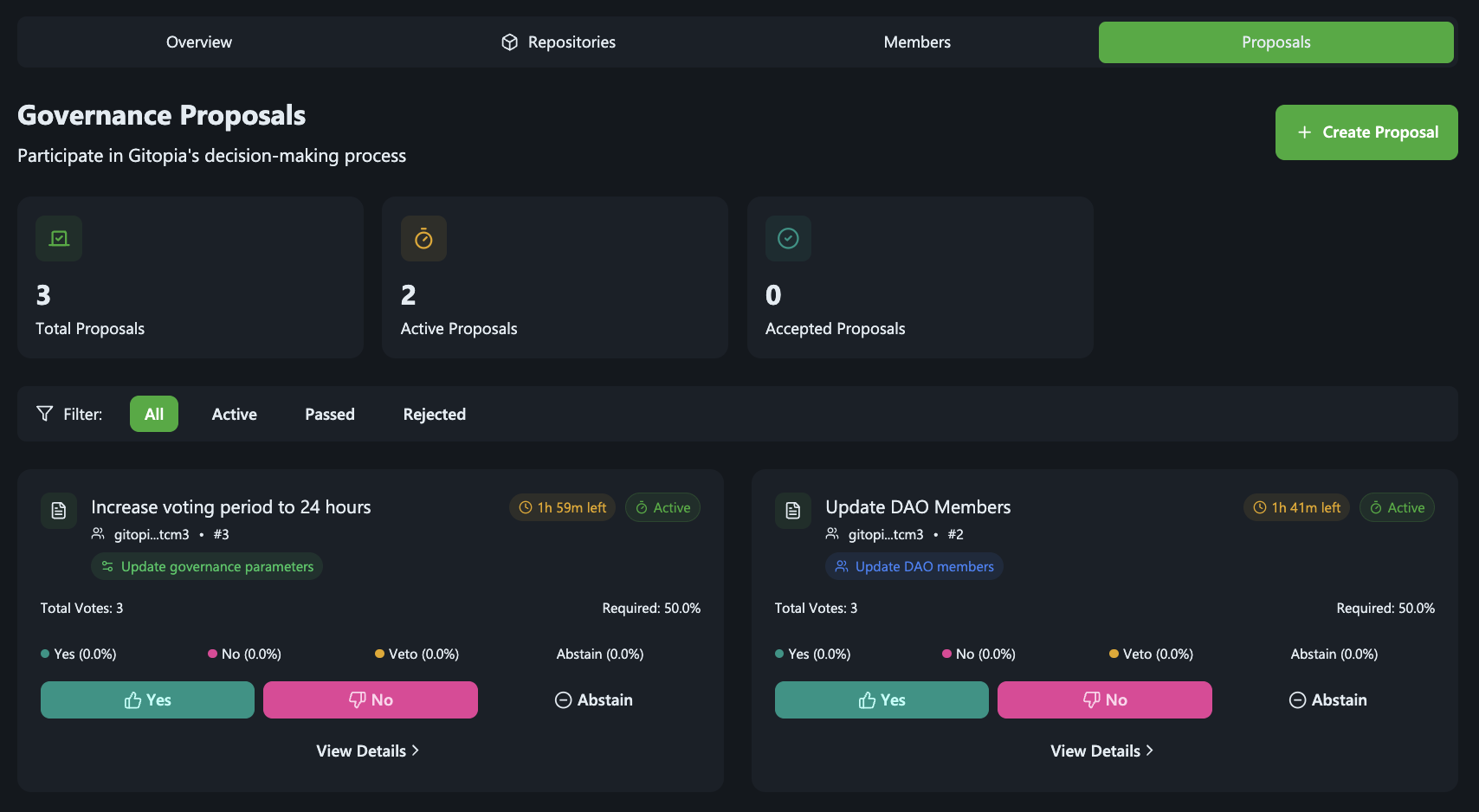
Task: Click 'Yes (0.0%)' legend on Update DAO Members card
Action: (x=812, y=654)
